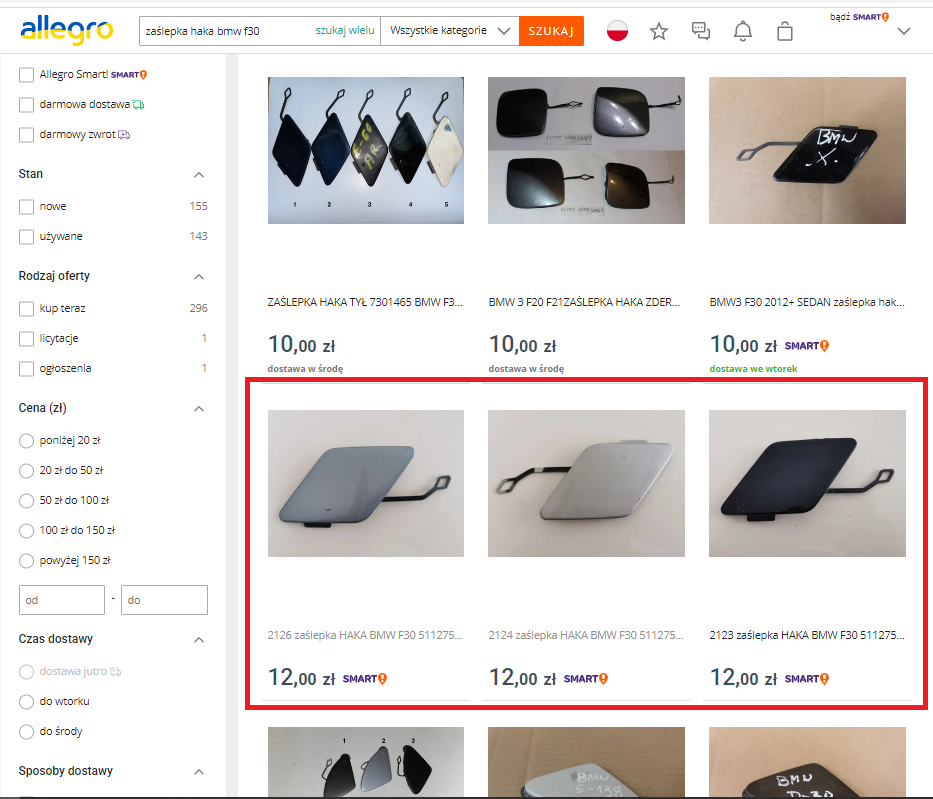Open listing '2123 zaślepka HAKA BMW F30'

coord(807,635)
